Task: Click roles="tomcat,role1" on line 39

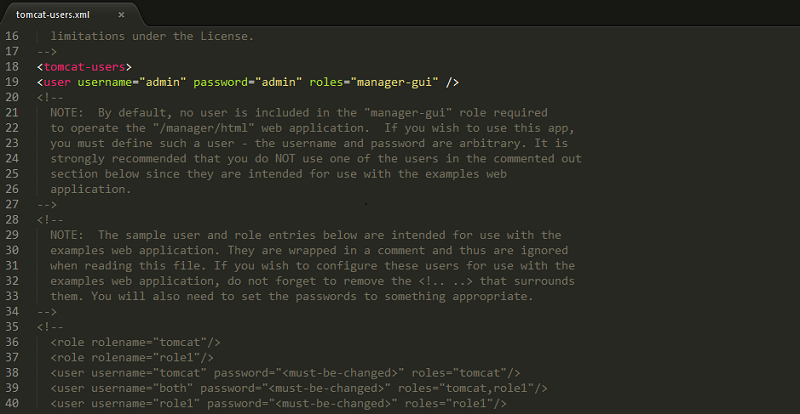Action: coord(469,388)
